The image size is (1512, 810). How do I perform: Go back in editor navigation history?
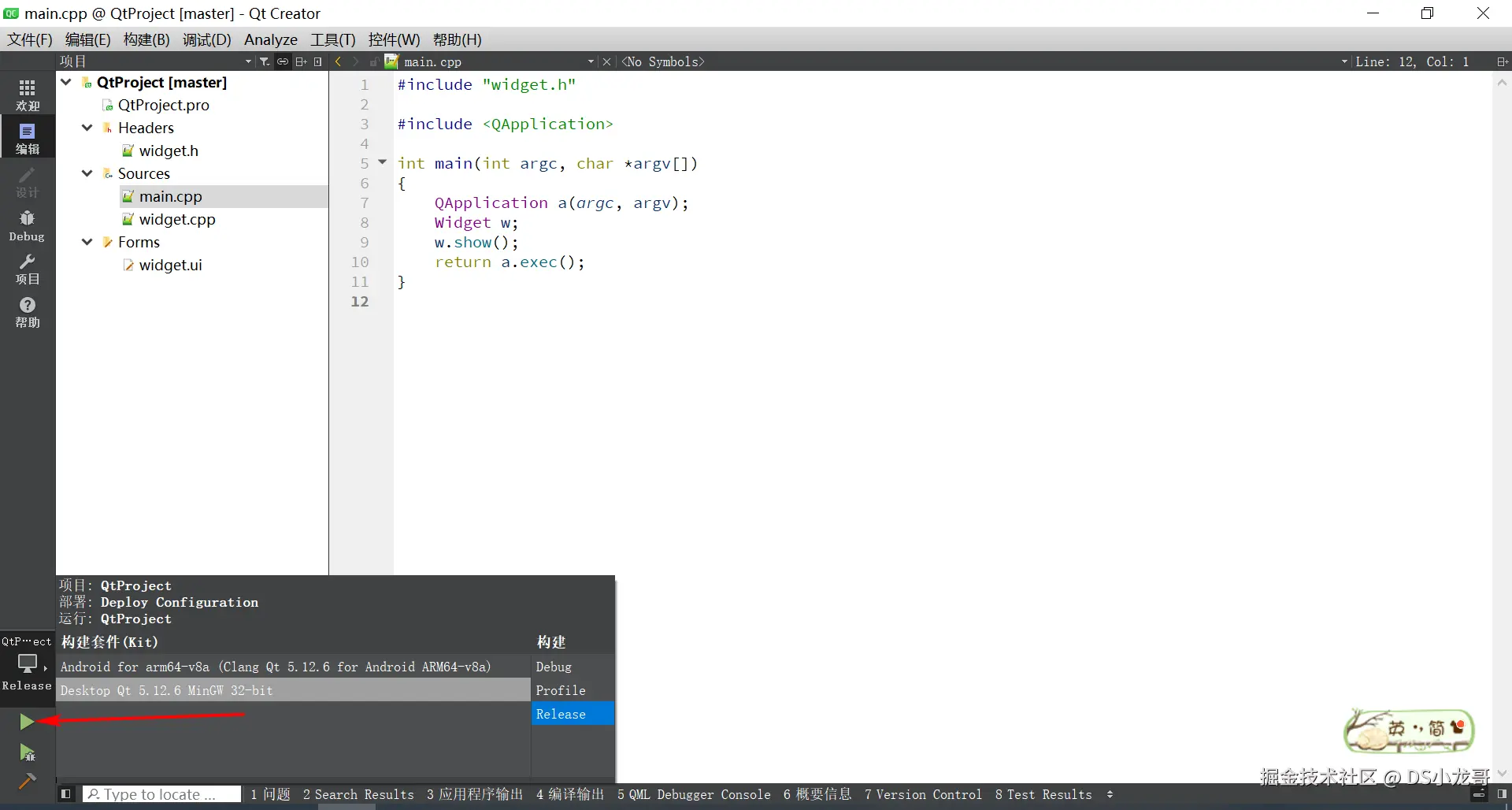(x=339, y=61)
